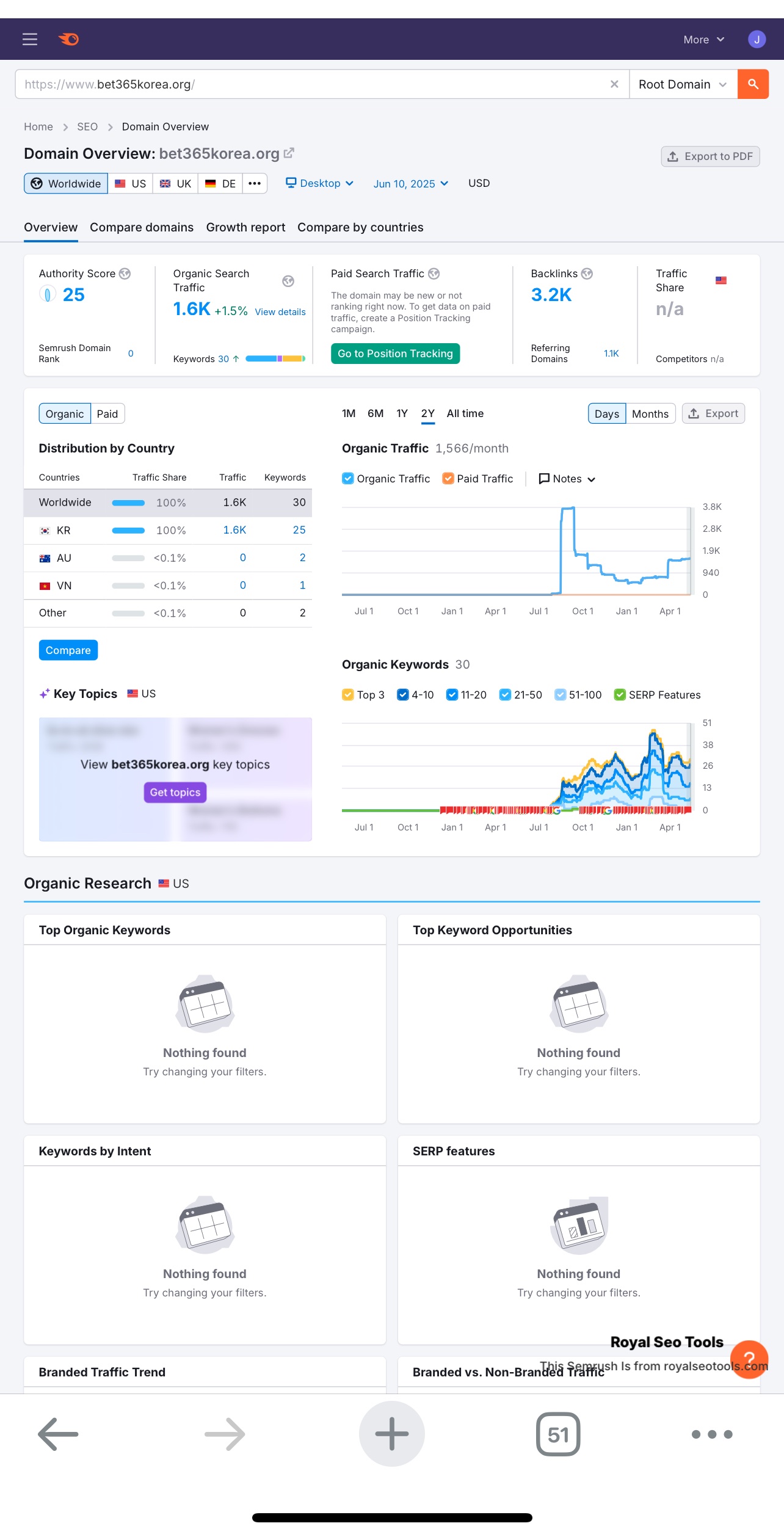Open the Referring Domains 1.1K link

[x=611, y=354]
